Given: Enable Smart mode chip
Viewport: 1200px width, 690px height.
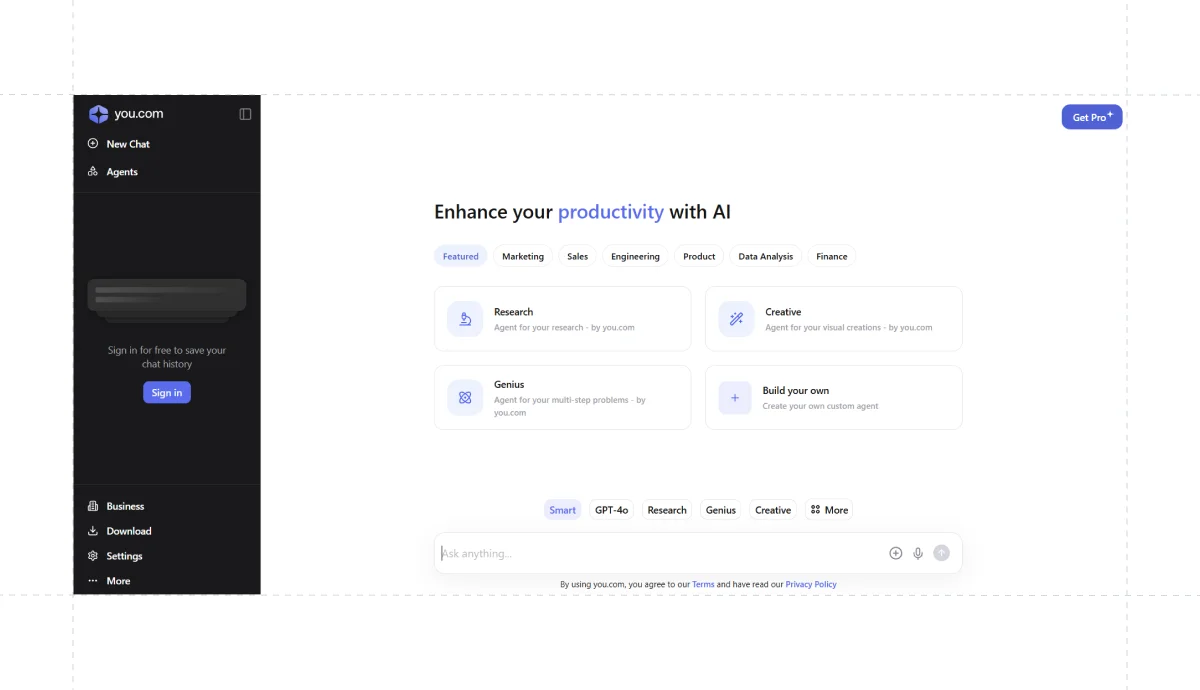Looking at the screenshot, I should [562, 510].
